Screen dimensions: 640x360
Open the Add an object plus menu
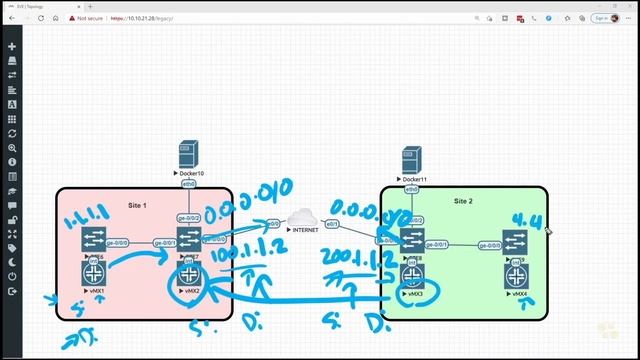pyautogui.click(x=12, y=46)
